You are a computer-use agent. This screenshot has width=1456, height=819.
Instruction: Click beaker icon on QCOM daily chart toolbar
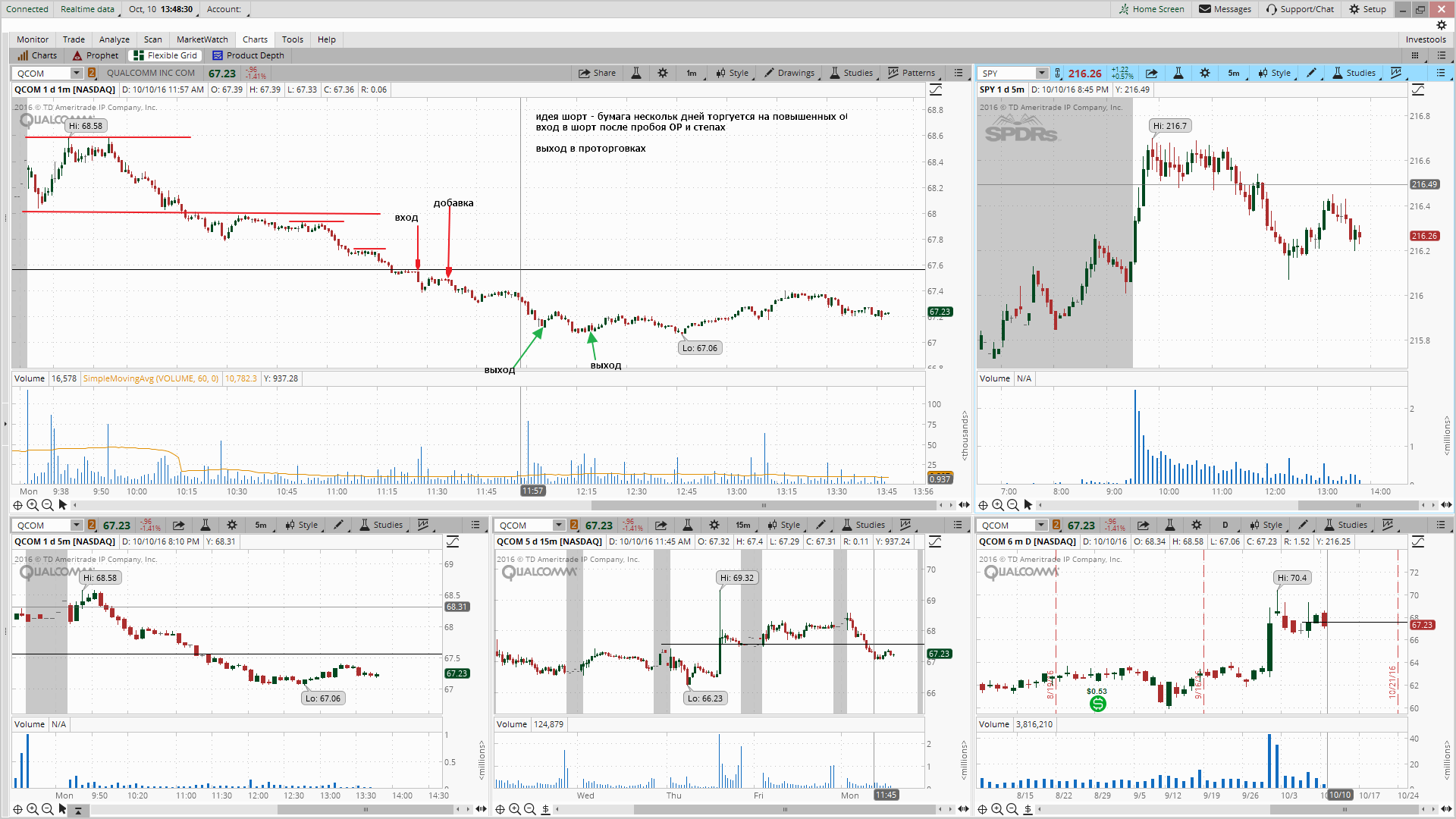(1170, 525)
